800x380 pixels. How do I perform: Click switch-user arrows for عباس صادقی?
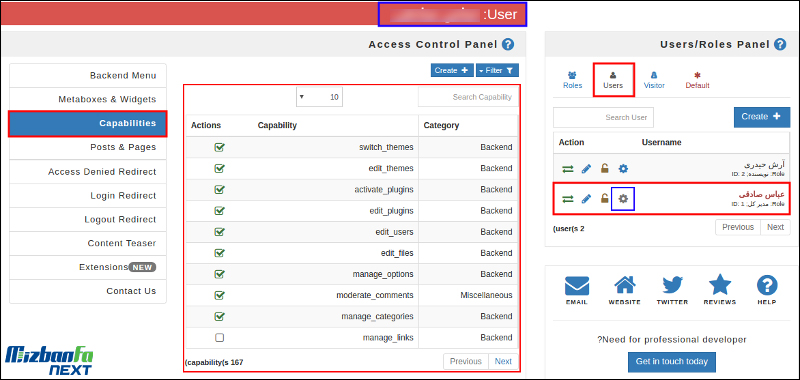[568, 199]
